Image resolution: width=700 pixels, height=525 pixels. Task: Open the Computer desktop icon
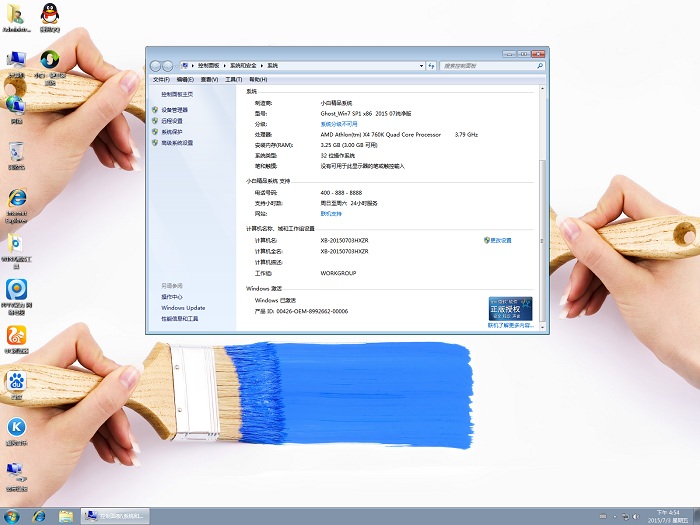pos(16,64)
